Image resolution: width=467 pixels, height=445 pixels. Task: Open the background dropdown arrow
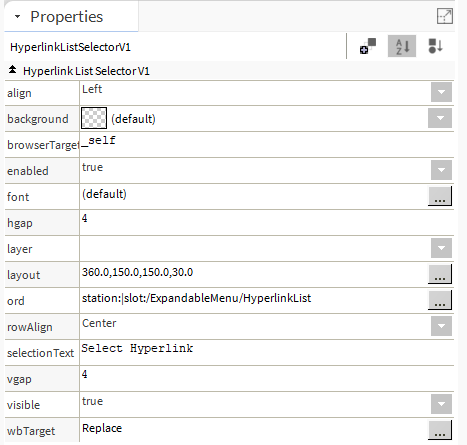[440, 118]
